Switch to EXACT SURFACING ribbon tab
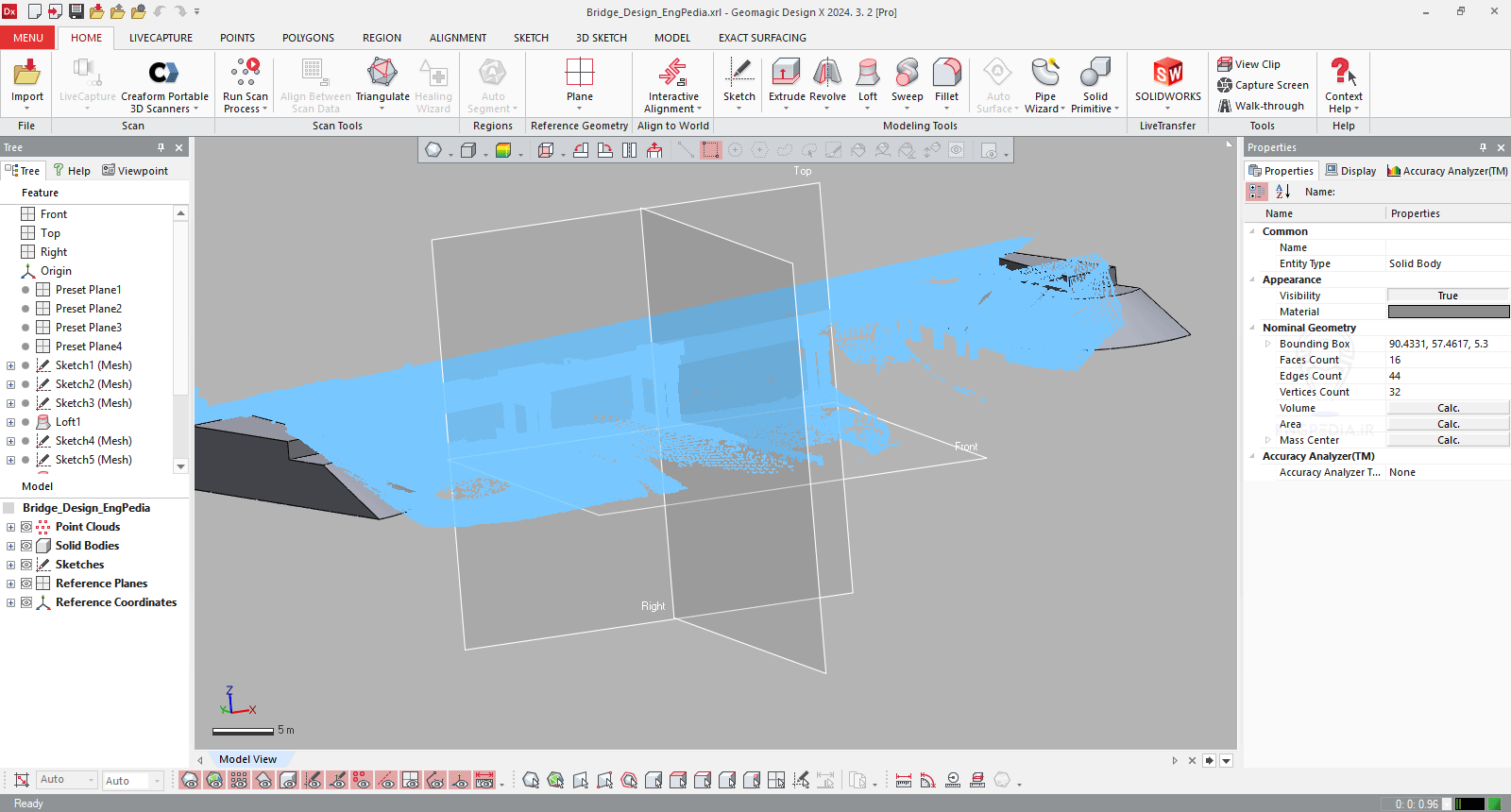Screen dimensions: 1511x812 click(762, 38)
